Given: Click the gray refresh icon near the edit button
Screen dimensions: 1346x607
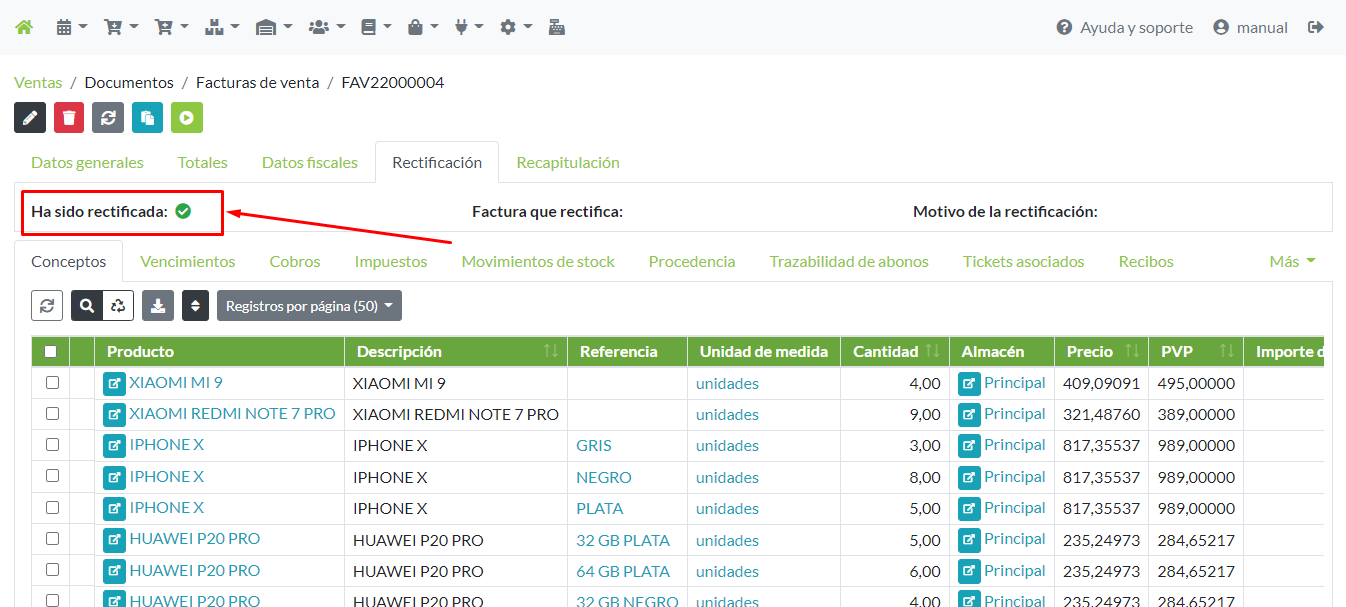Looking at the screenshot, I should pos(107,117).
